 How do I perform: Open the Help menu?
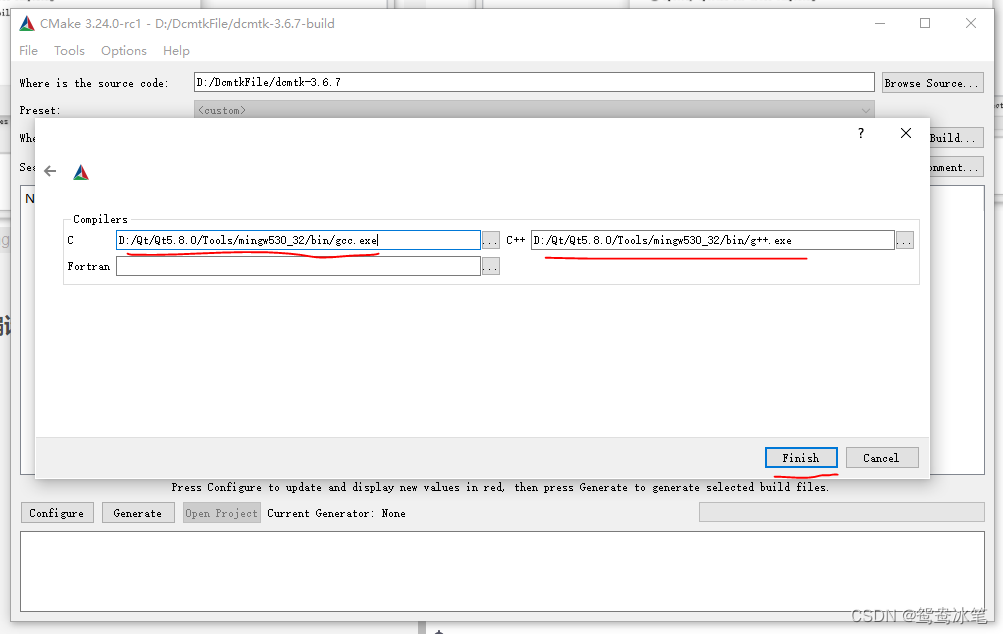coord(176,51)
